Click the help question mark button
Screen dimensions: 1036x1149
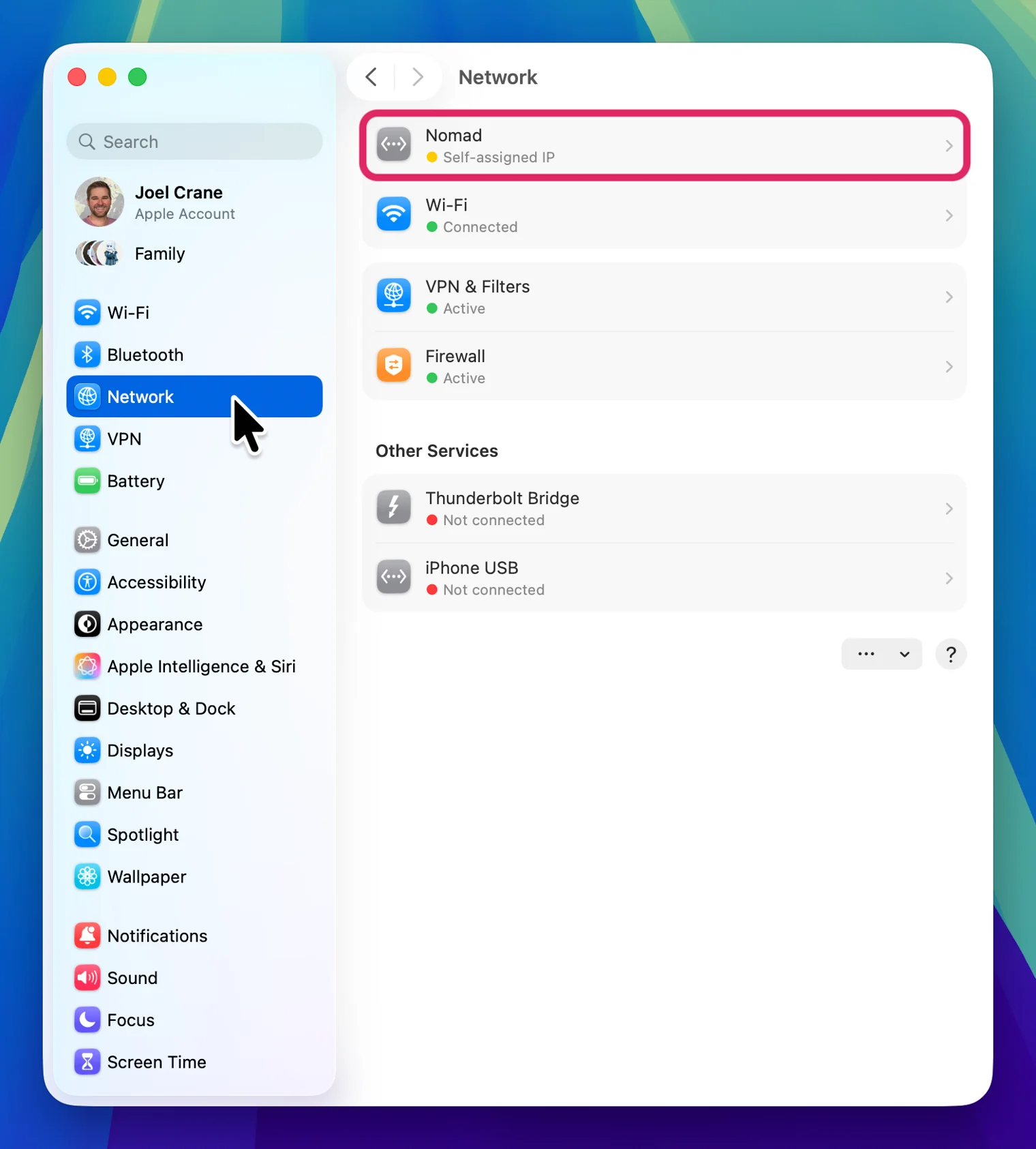pyautogui.click(x=951, y=654)
